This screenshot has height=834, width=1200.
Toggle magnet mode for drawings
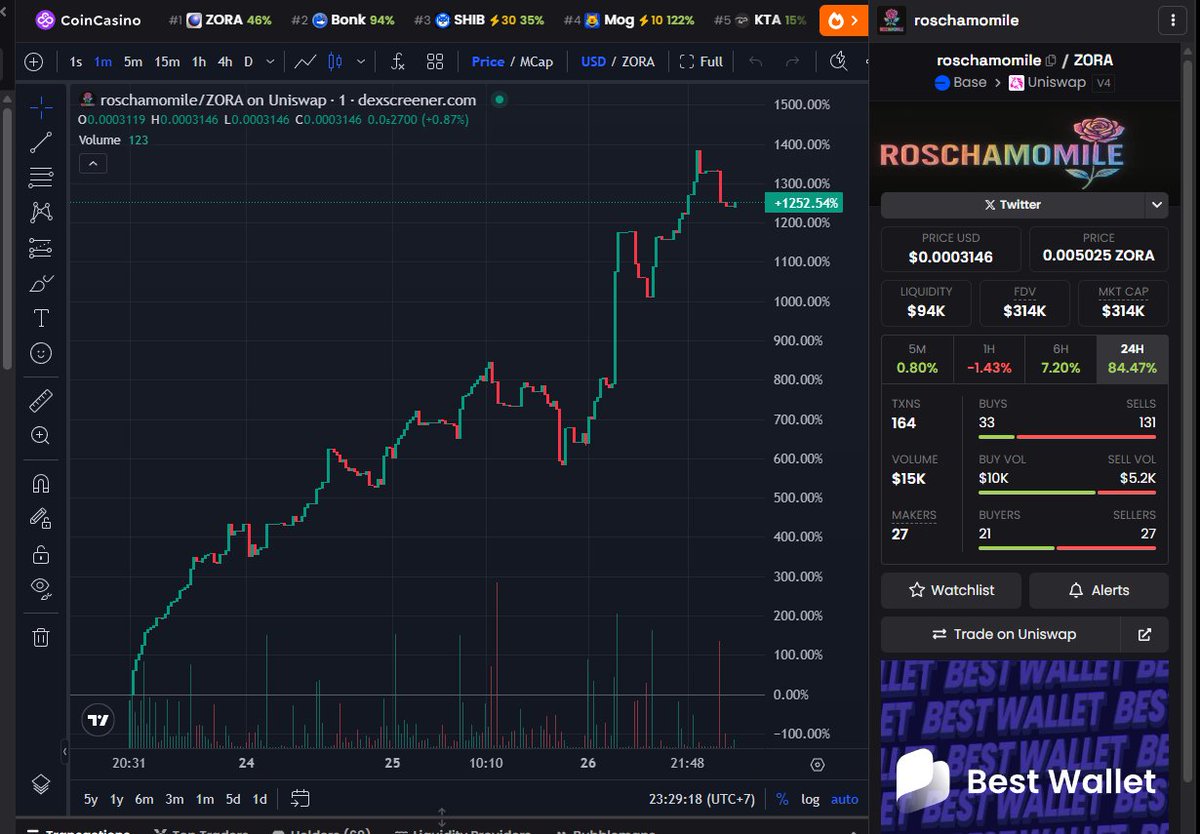(41, 484)
